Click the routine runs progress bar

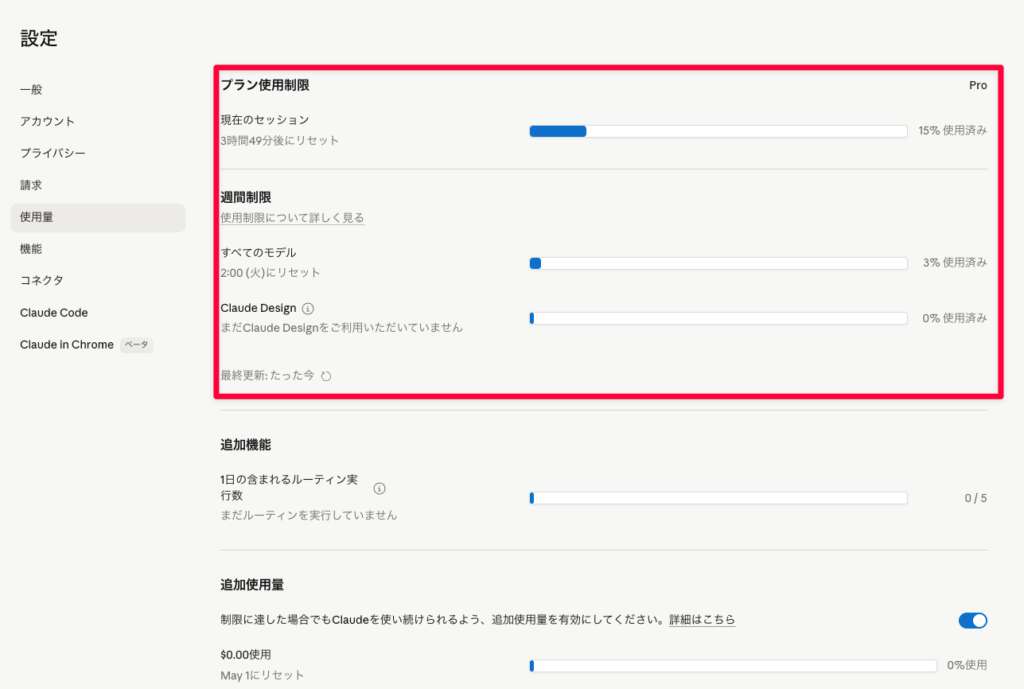718,498
